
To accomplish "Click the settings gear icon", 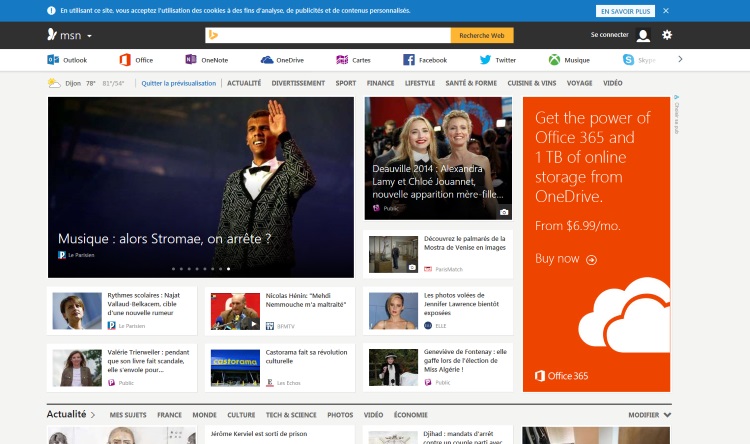I will (667, 35).
